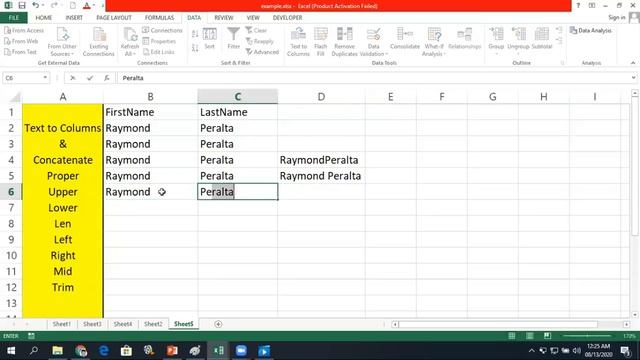The width and height of the screenshot is (640, 360).
Task: Select column D header
Action: point(321,97)
